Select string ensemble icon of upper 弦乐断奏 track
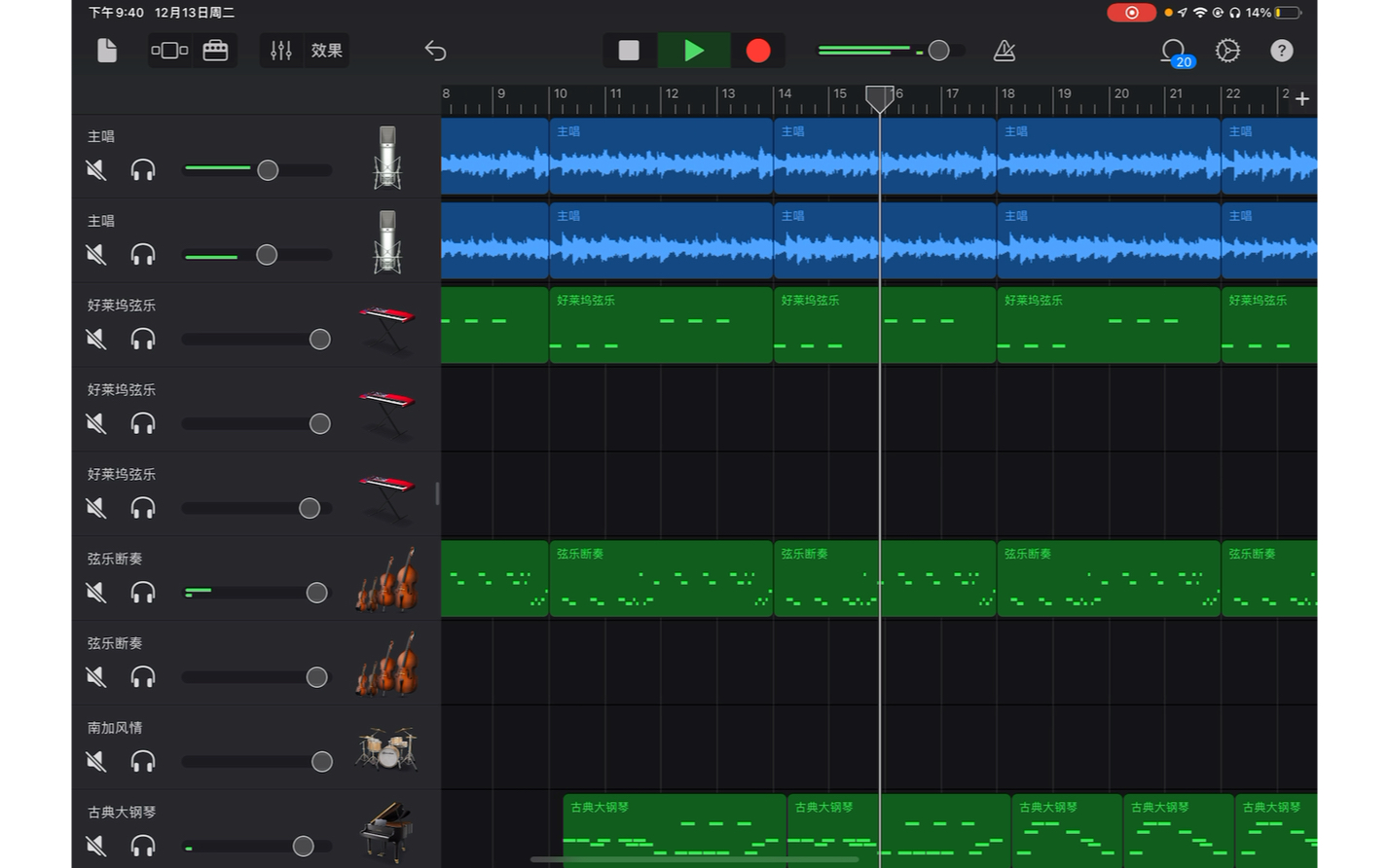Viewport: 1389px width, 868px height. pos(387,579)
